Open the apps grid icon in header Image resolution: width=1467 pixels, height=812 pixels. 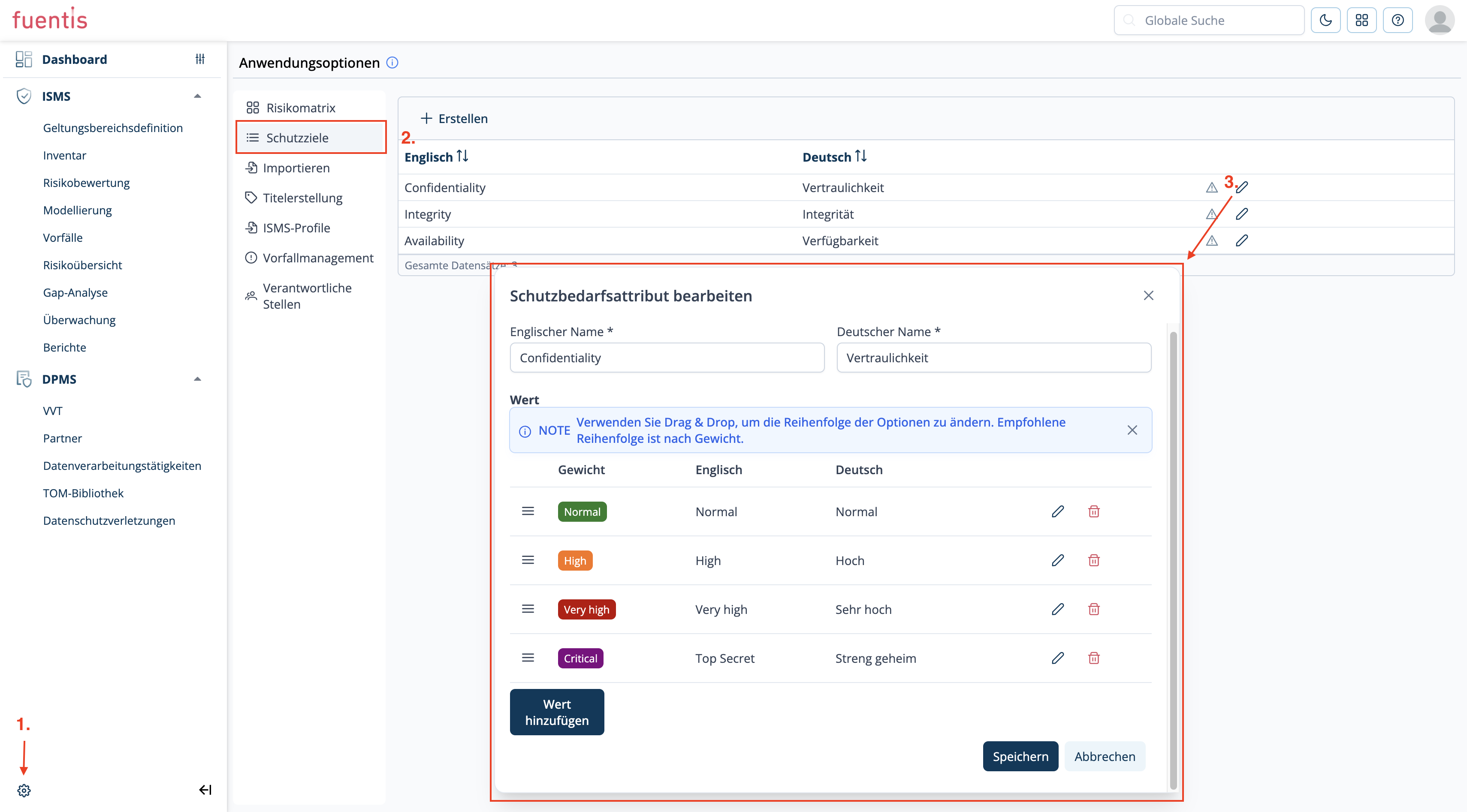pyautogui.click(x=1361, y=21)
